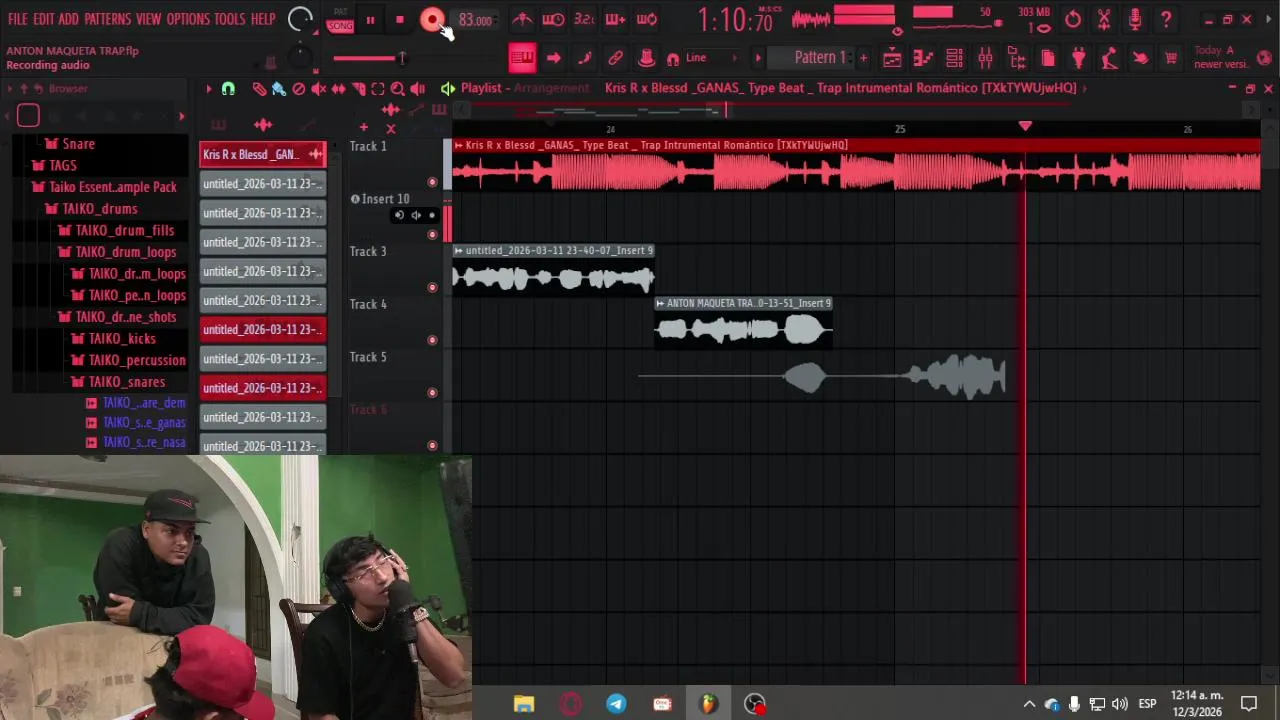This screenshot has height=720, width=1280.
Task: Toggle the metronome icon
Action: [x=522, y=19]
